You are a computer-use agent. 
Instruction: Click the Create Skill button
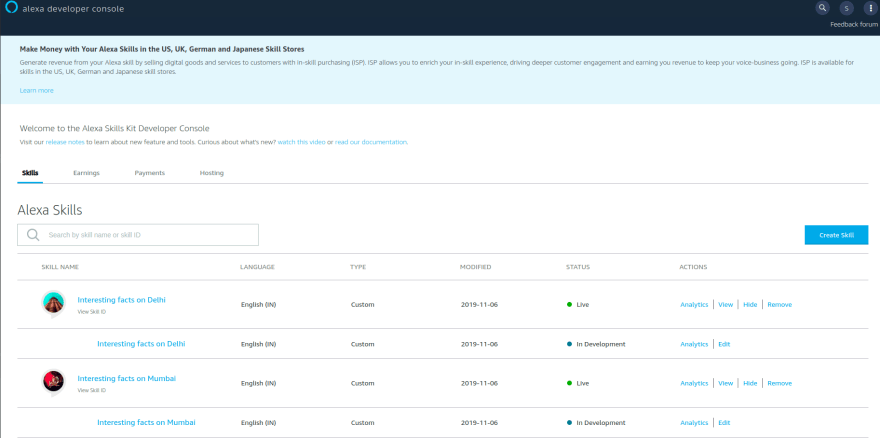pyautogui.click(x=836, y=235)
